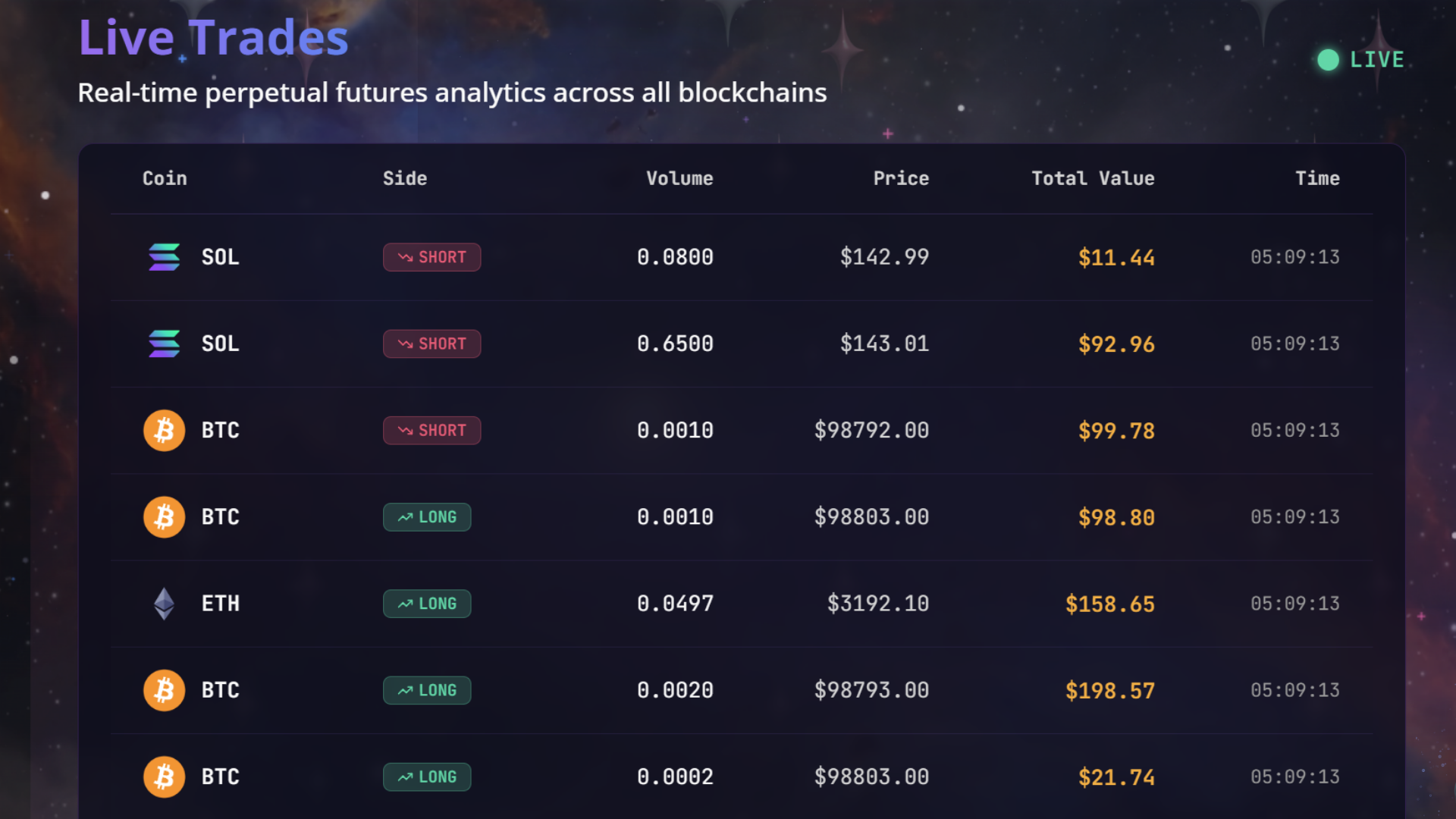Click the SHORT badge on the first SOL row
The width and height of the screenshot is (1456, 819).
(431, 257)
